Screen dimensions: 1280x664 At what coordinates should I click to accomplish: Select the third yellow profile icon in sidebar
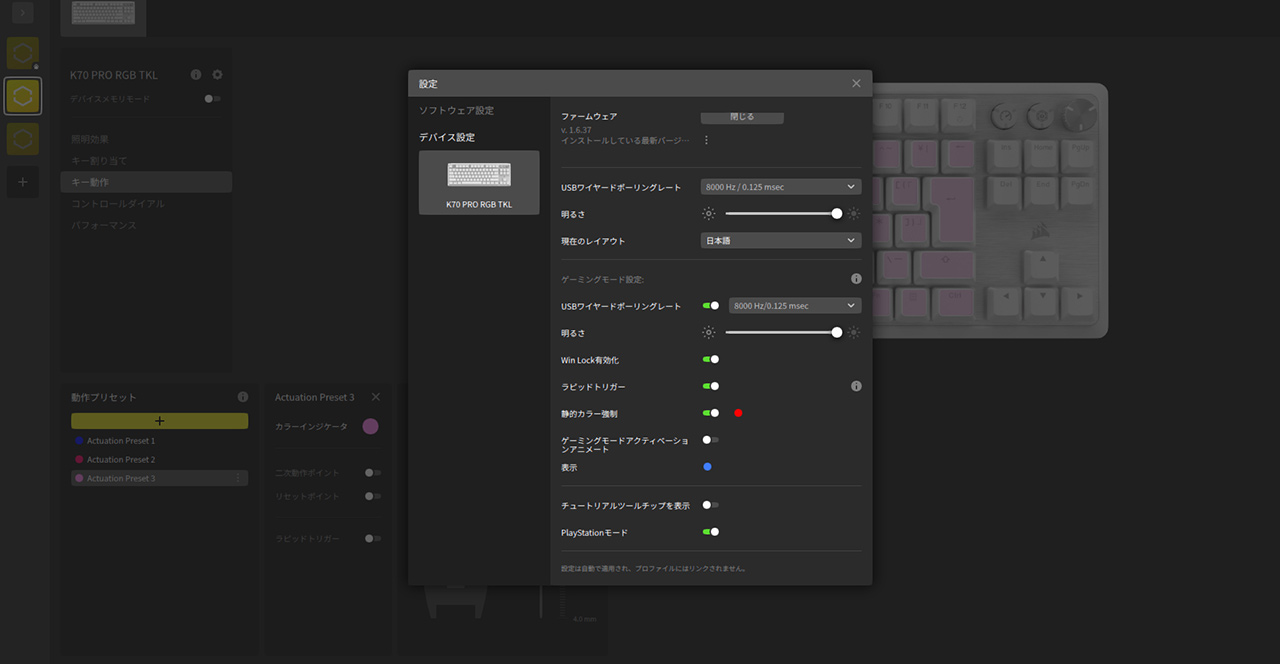(x=23, y=139)
